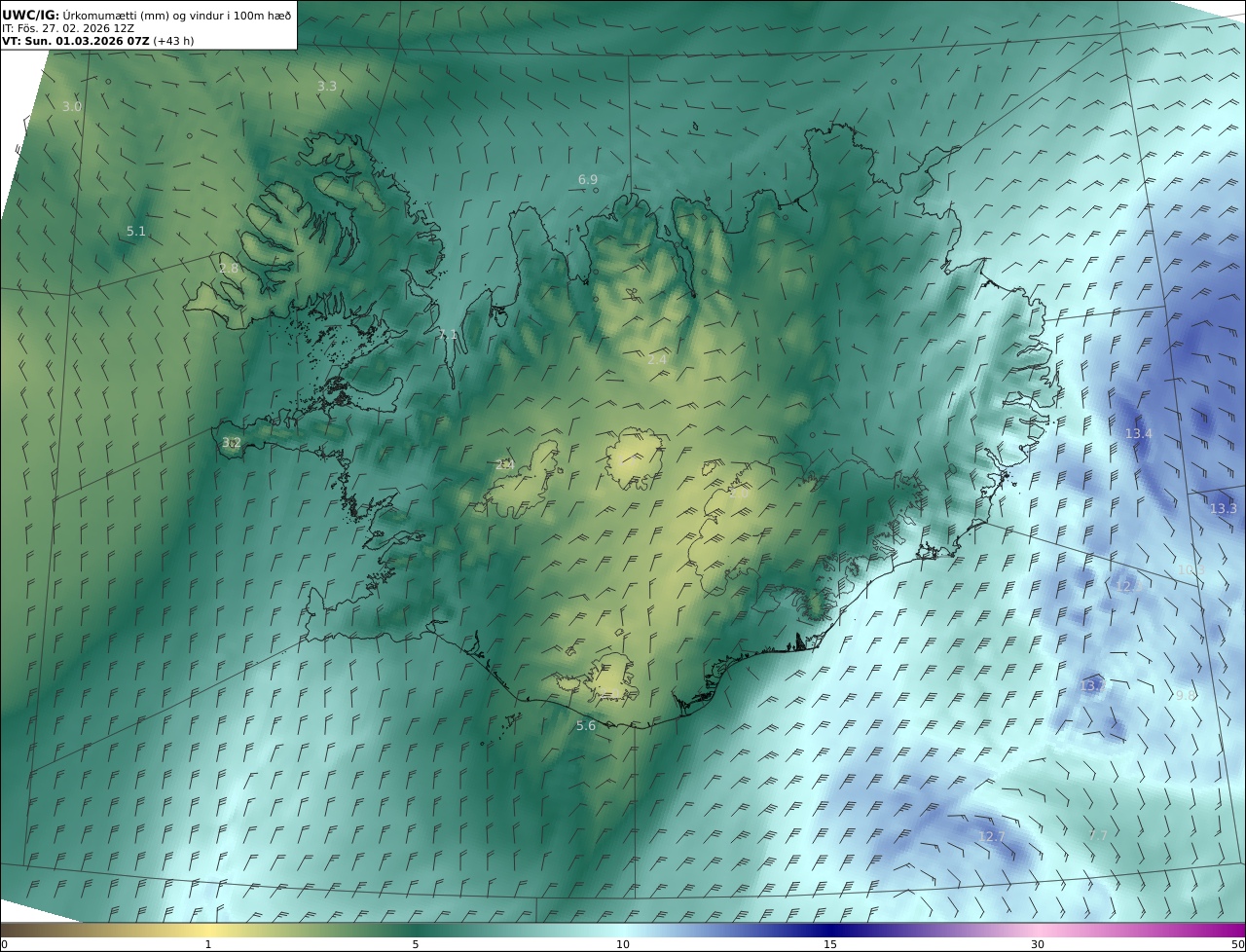Click colorbar tick label 5

point(416,944)
